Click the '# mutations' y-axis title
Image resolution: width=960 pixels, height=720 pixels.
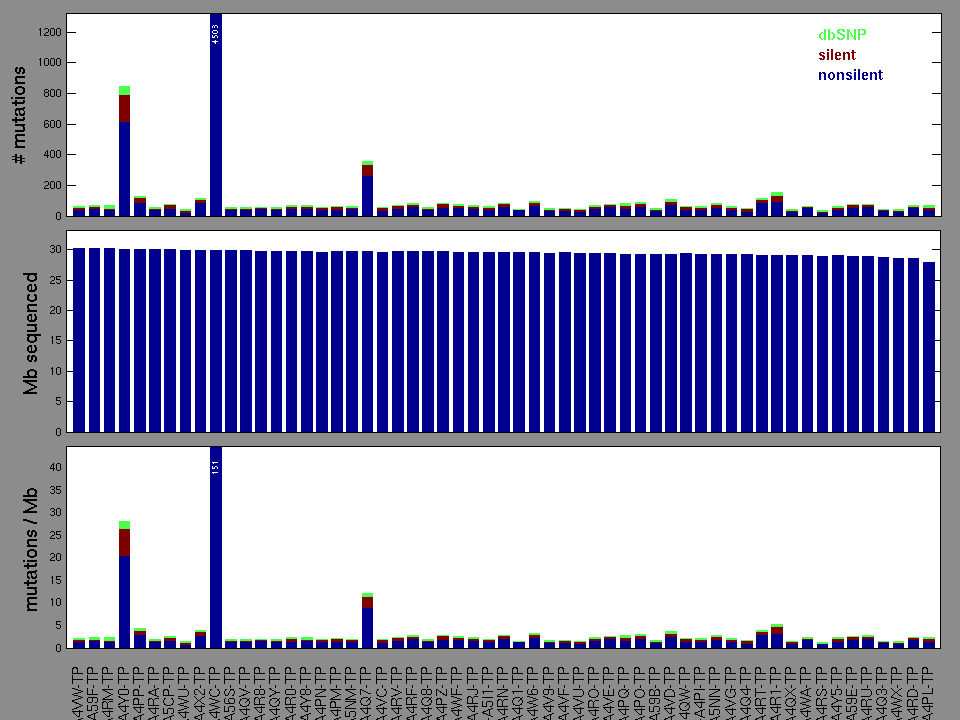tap(19, 117)
